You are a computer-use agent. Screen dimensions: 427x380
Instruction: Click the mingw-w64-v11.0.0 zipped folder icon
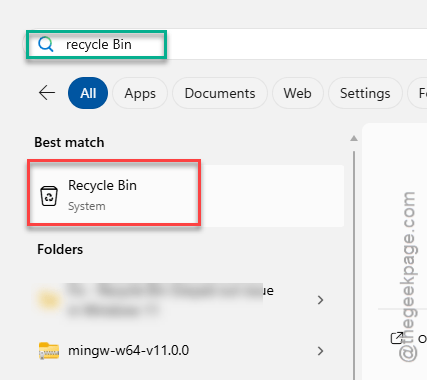(x=49, y=351)
